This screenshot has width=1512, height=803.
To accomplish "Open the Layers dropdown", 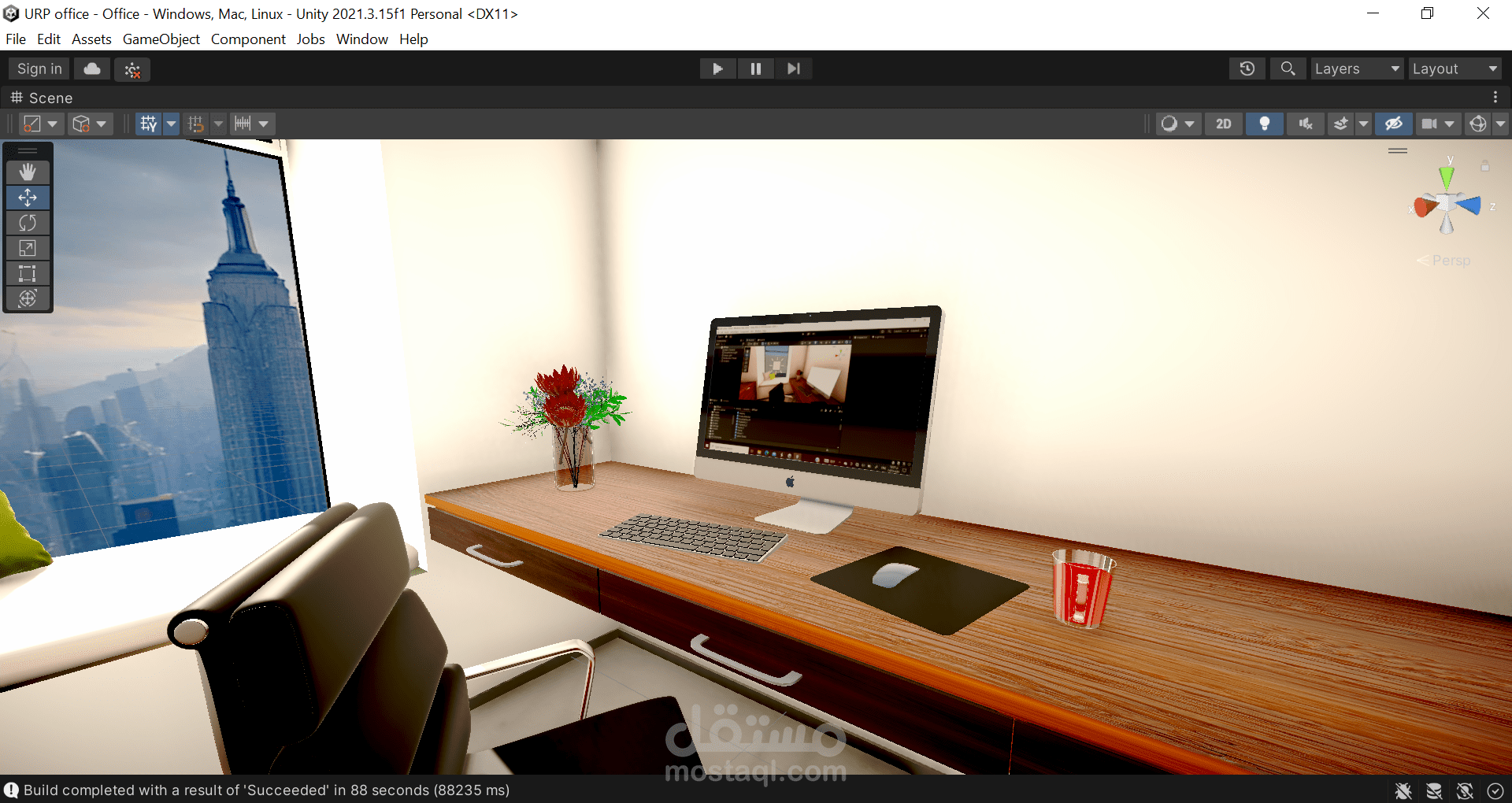I will [1356, 68].
